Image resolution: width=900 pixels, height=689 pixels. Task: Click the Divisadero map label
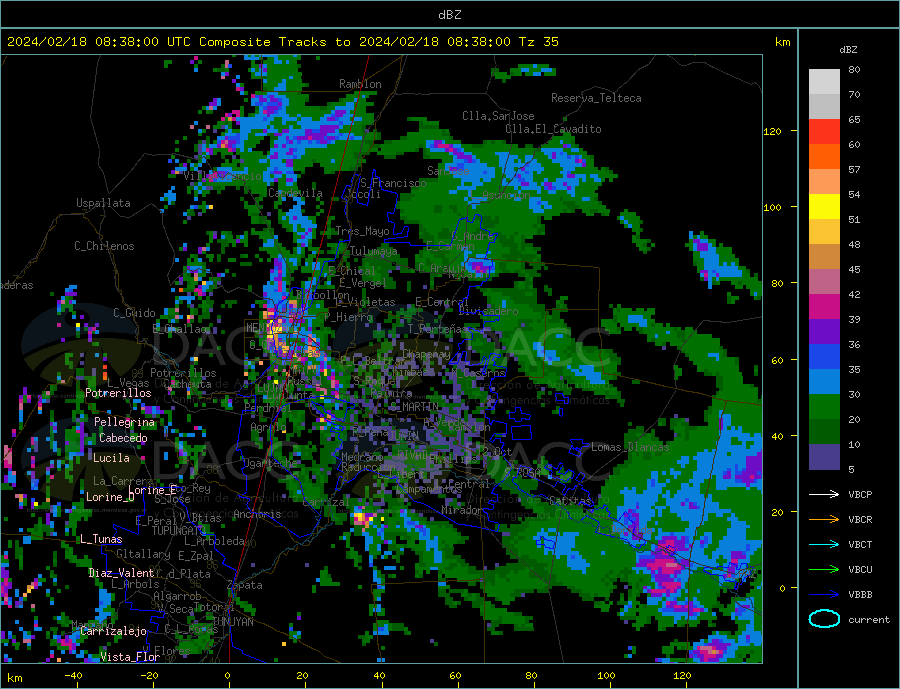click(x=488, y=311)
